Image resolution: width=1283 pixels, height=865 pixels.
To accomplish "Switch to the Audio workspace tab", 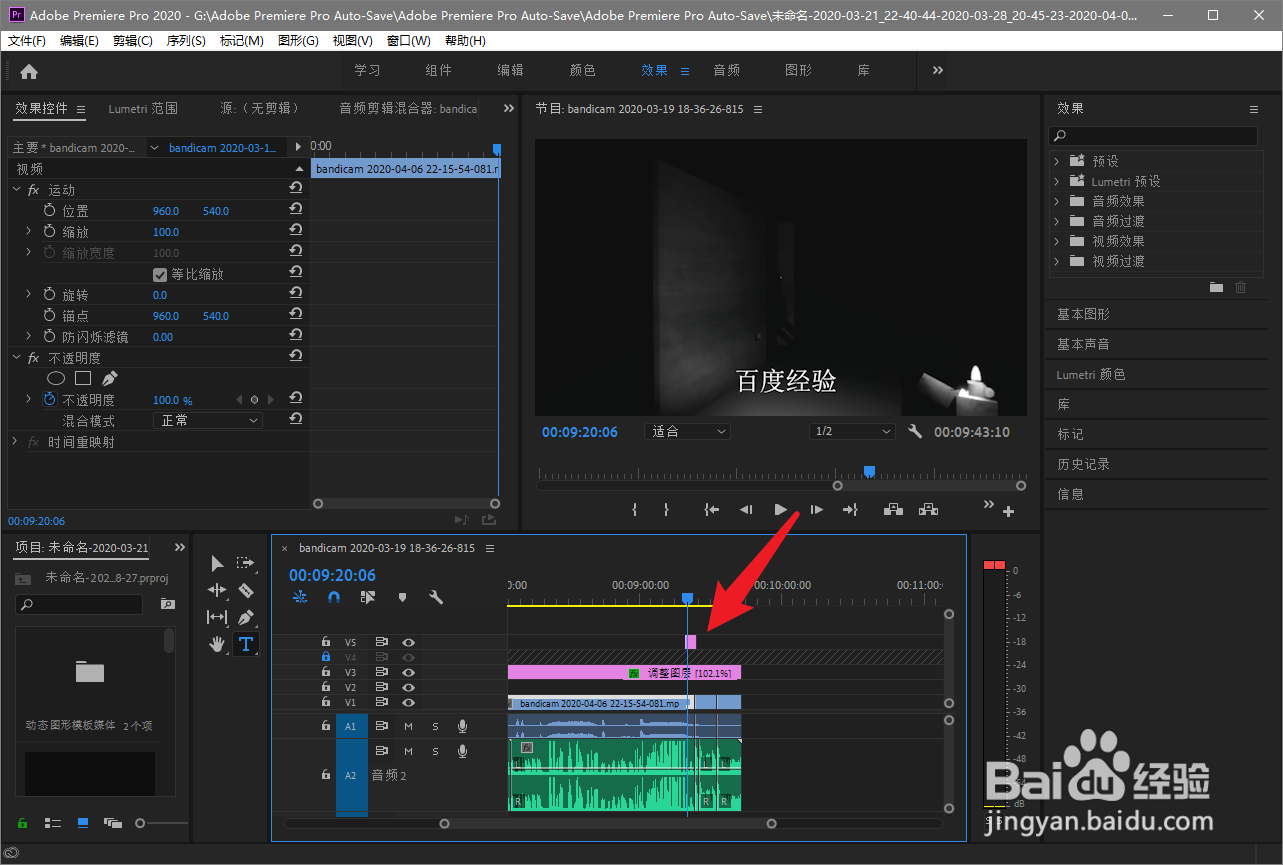I will [x=727, y=70].
